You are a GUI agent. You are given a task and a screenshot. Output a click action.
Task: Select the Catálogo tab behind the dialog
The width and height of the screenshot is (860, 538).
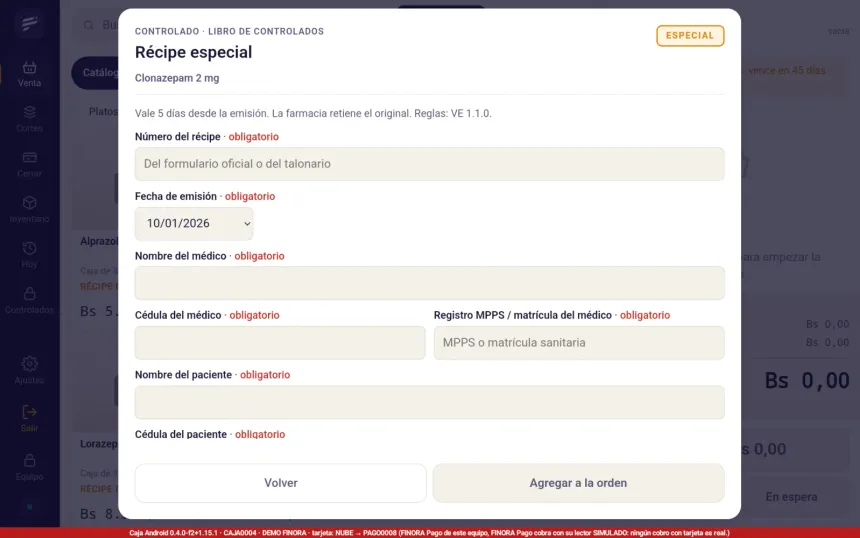[x=95, y=72]
